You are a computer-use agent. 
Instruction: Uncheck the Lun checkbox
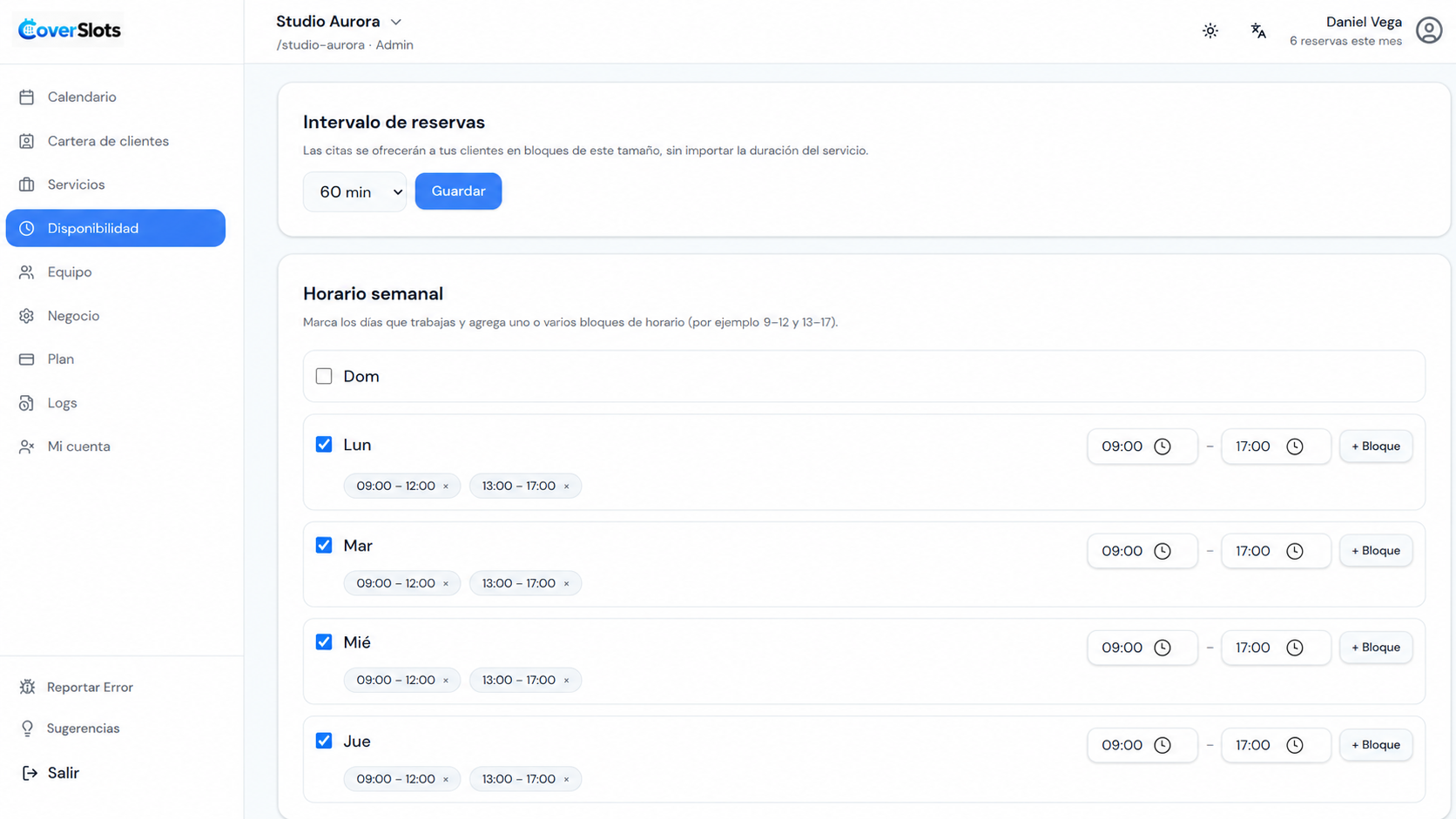(324, 445)
